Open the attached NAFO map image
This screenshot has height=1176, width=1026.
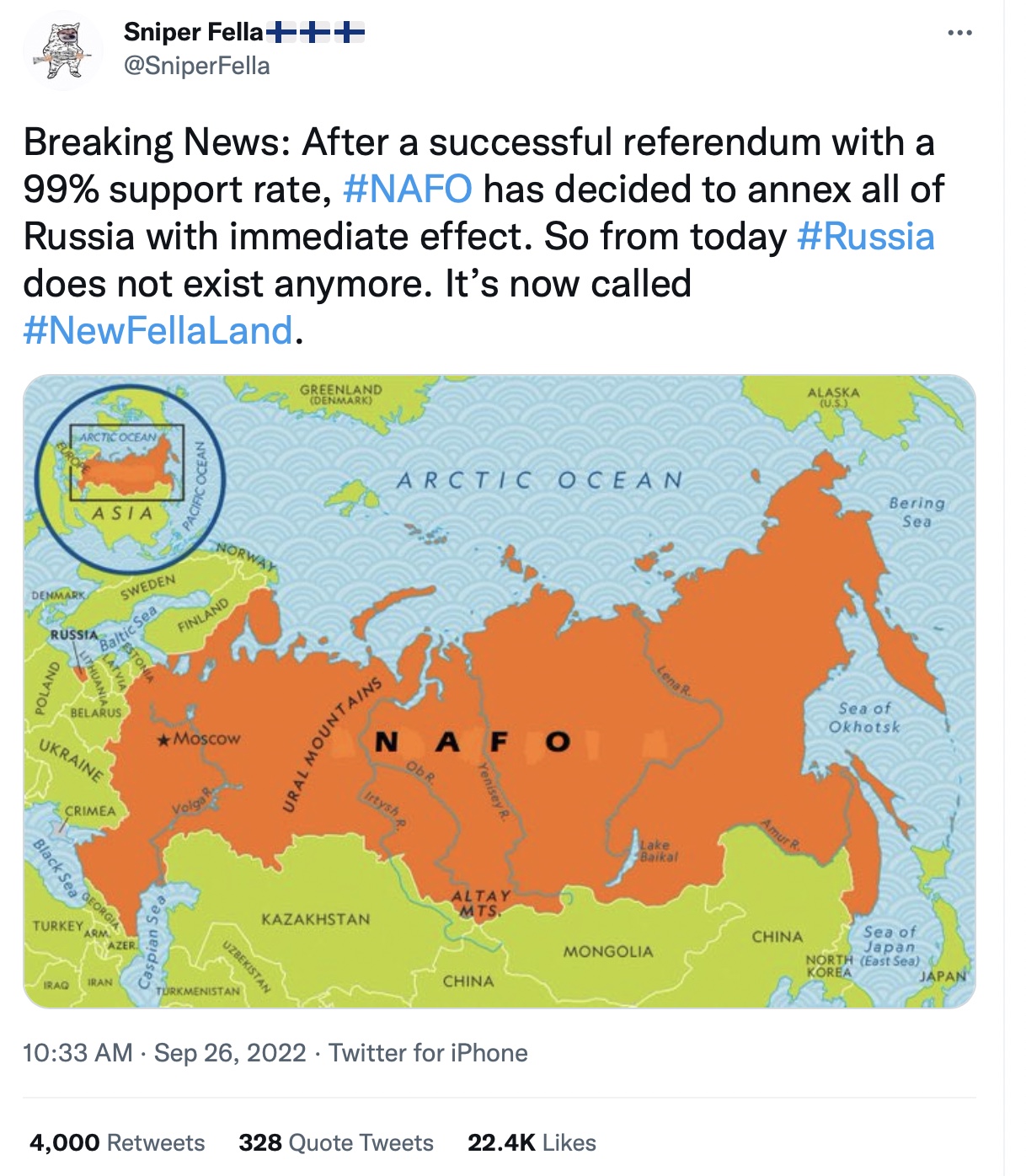(x=500, y=691)
